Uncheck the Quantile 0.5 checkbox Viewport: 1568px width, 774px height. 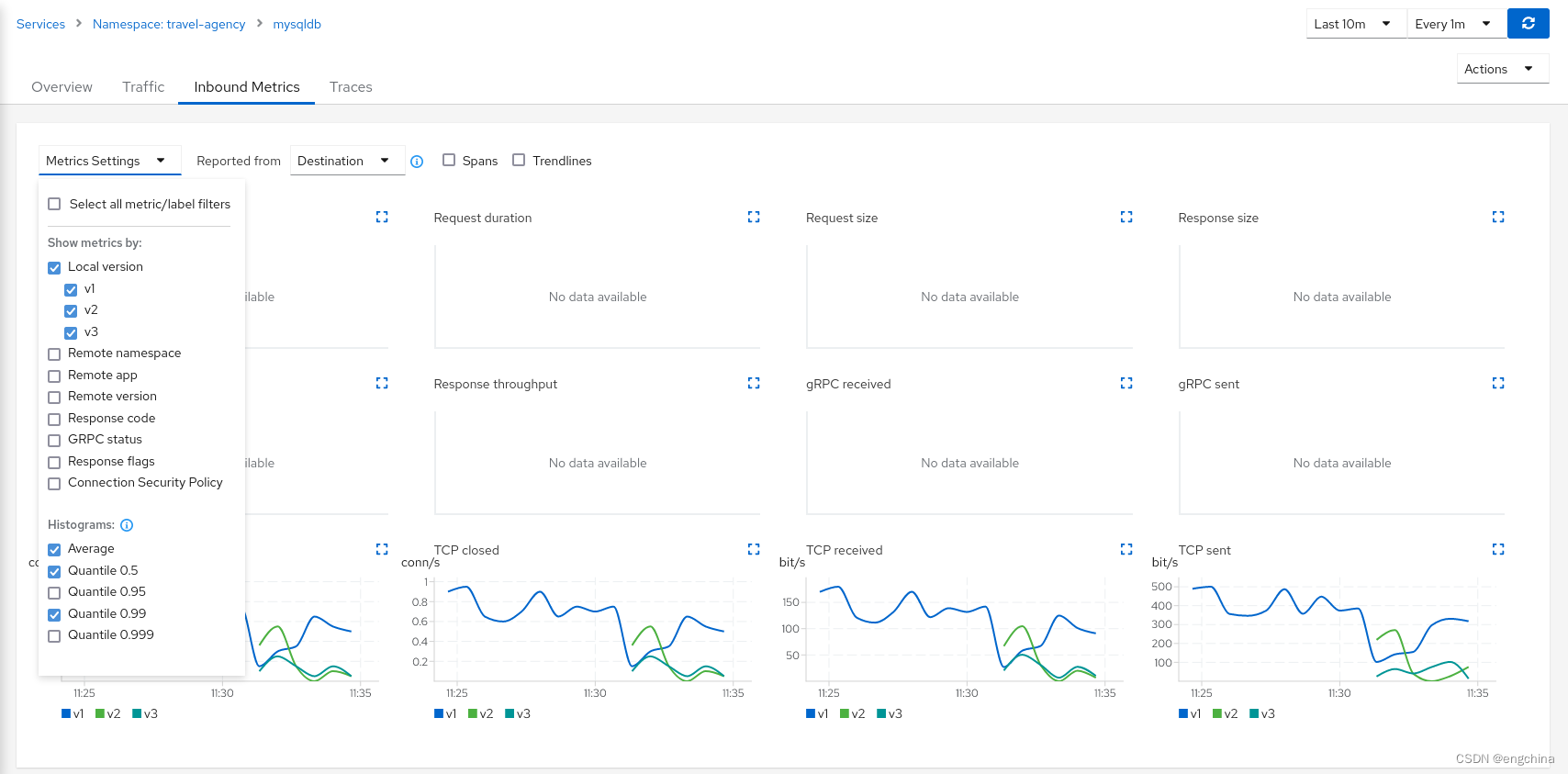pyautogui.click(x=54, y=571)
